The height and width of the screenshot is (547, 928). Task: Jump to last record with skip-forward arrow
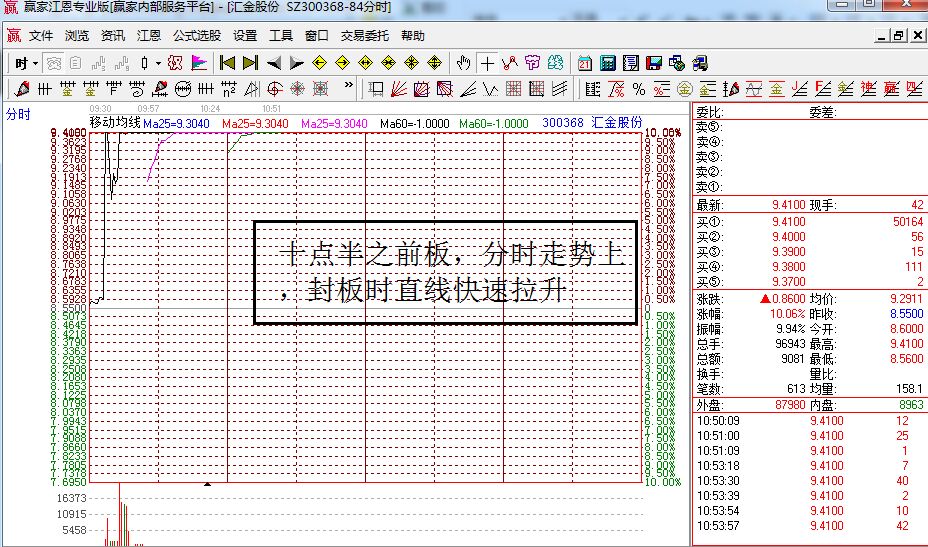pyautogui.click(x=250, y=63)
